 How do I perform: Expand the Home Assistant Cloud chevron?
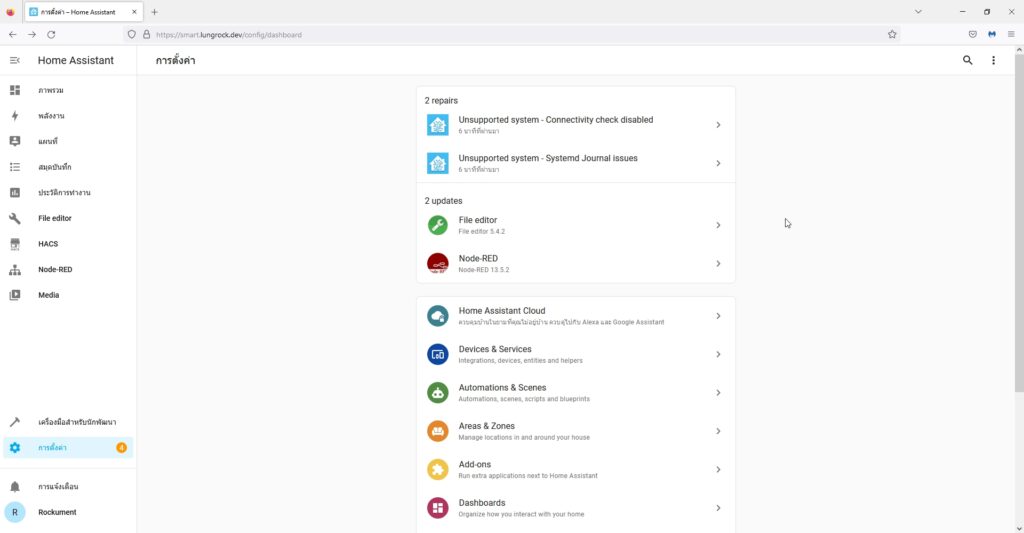(x=718, y=316)
